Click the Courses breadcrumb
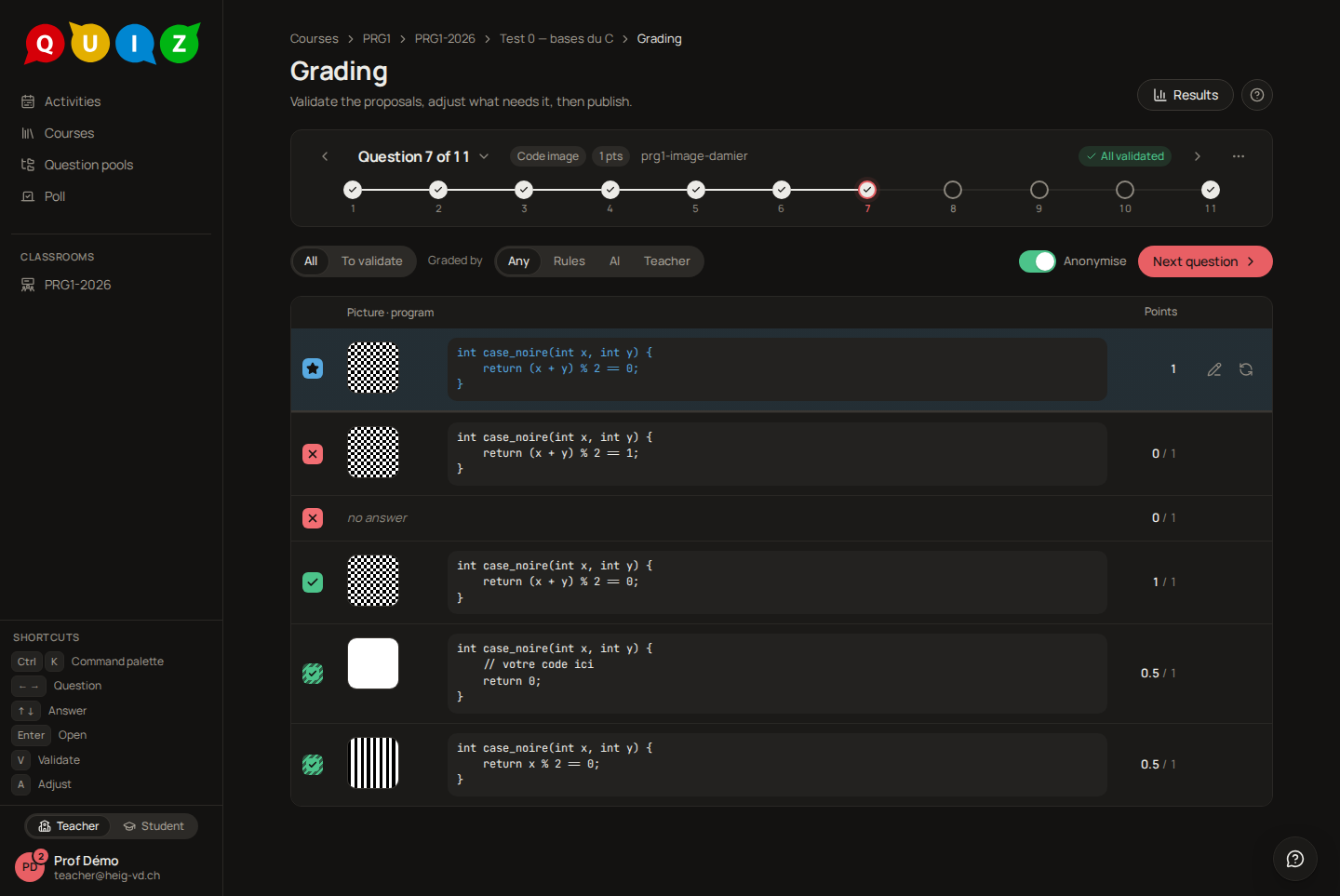The image size is (1340, 896). [314, 39]
